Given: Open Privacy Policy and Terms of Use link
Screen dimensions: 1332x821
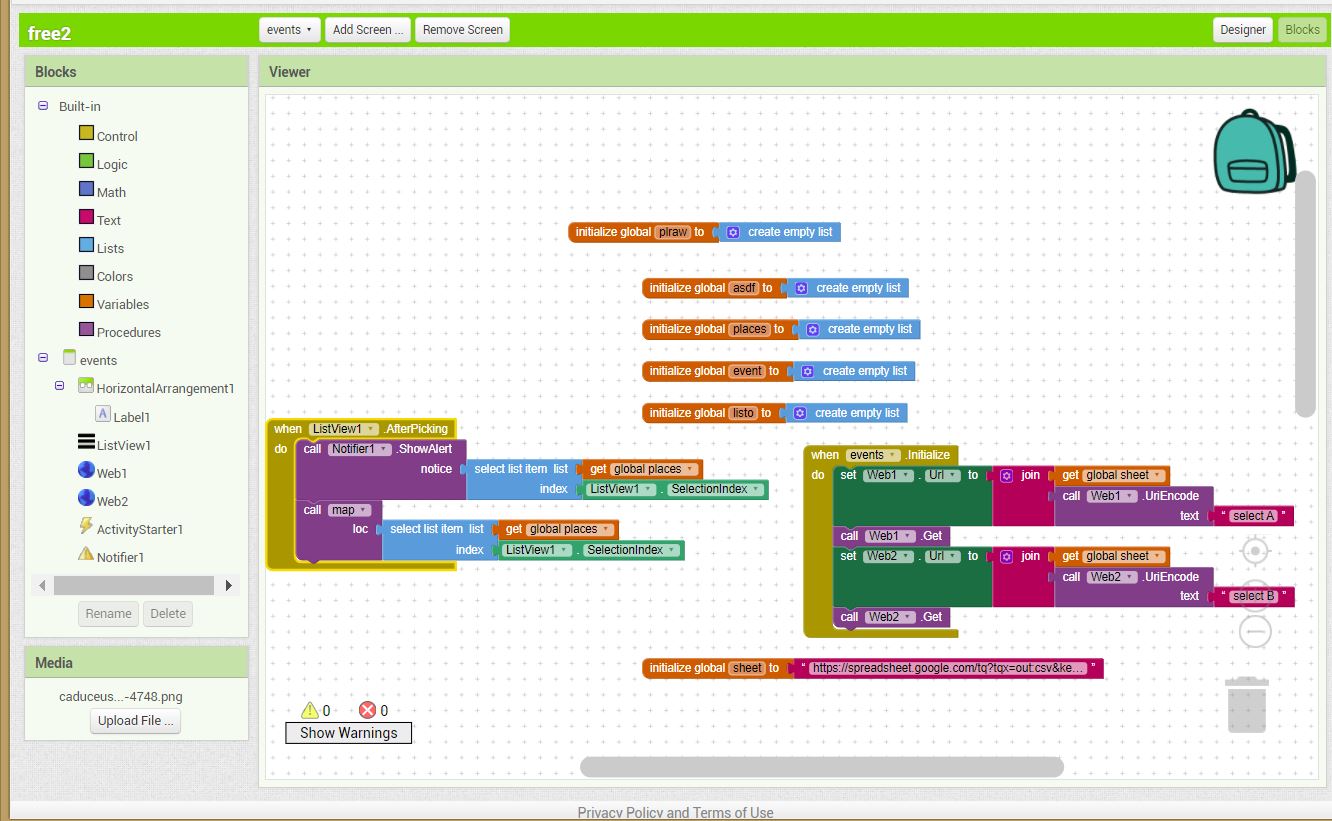Looking at the screenshot, I should point(675,813).
